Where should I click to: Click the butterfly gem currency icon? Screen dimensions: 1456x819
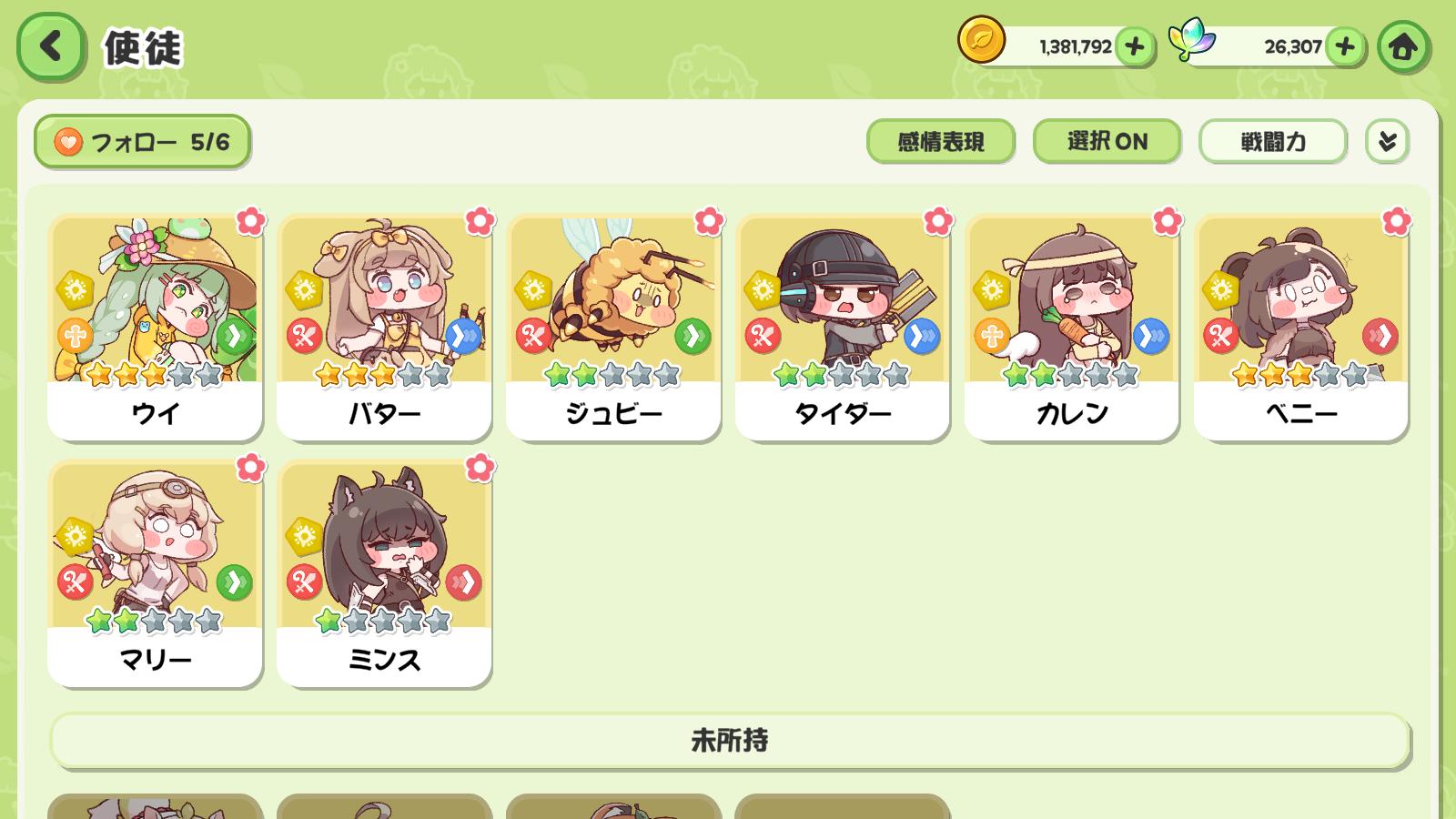pyautogui.click(x=1191, y=41)
